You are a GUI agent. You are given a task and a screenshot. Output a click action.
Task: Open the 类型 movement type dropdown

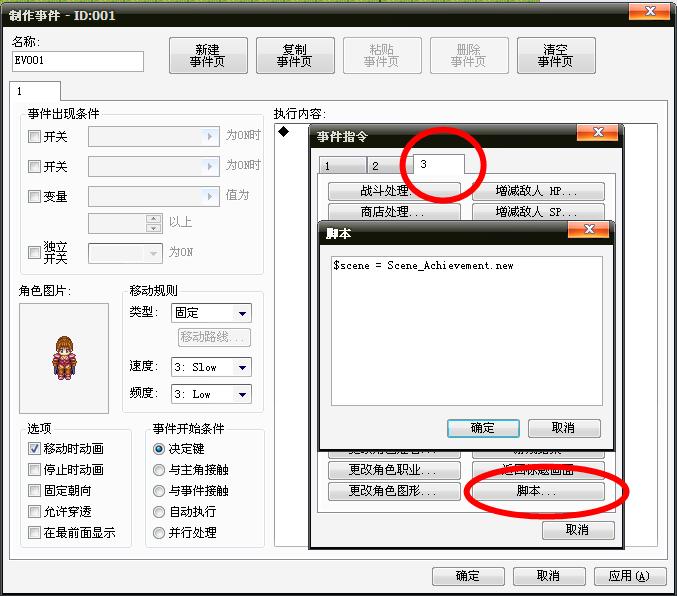242,313
